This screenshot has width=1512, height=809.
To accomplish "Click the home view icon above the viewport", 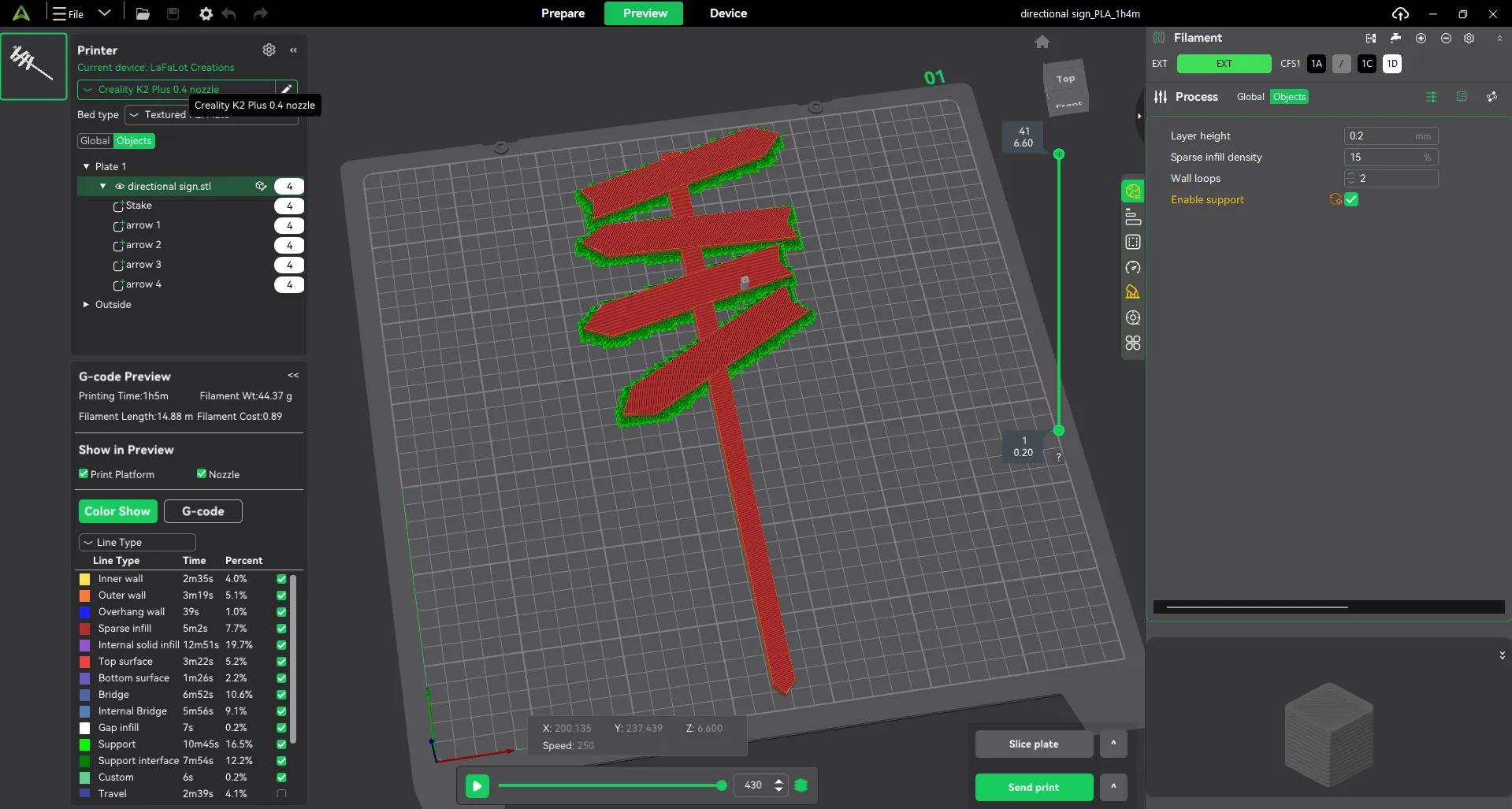I will click(1042, 42).
